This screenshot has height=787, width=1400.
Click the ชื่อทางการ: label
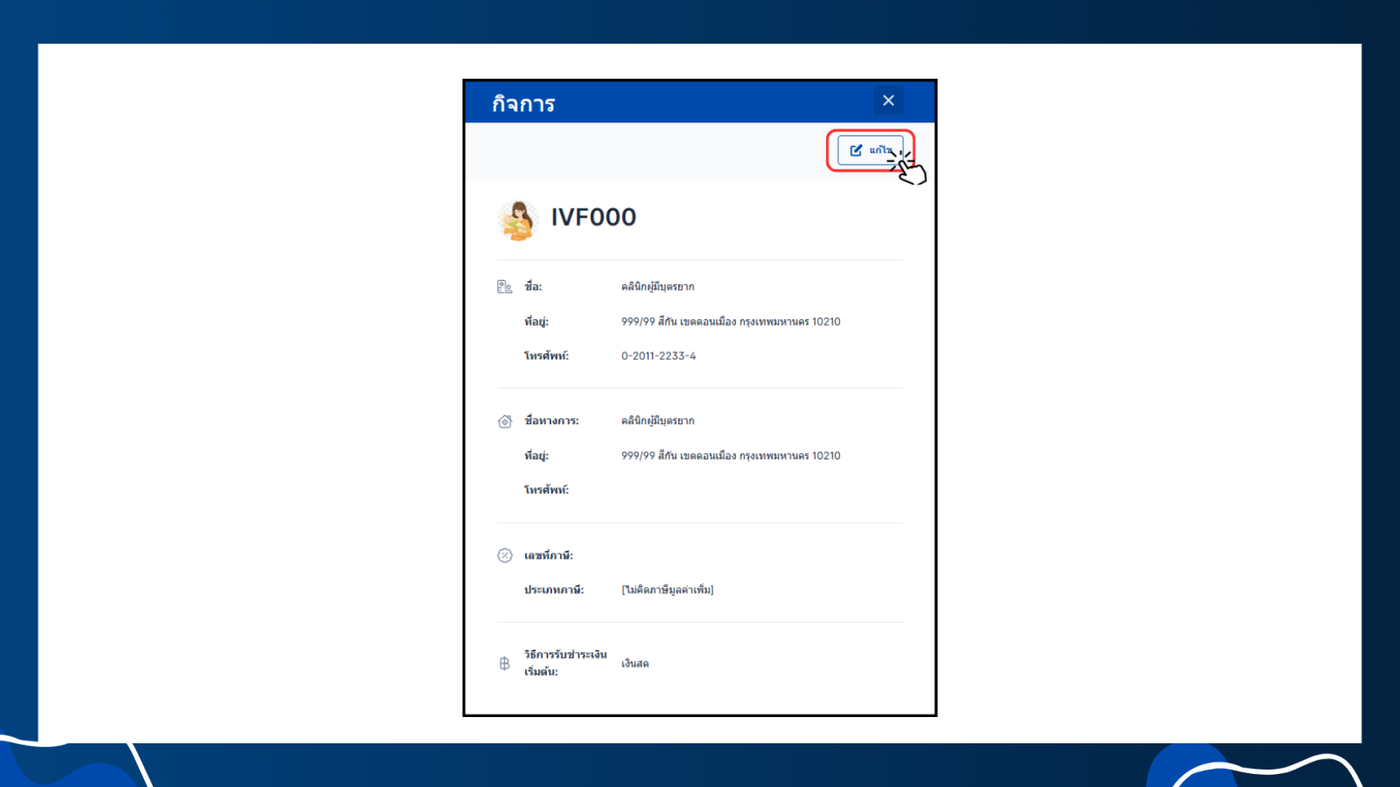tap(551, 421)
